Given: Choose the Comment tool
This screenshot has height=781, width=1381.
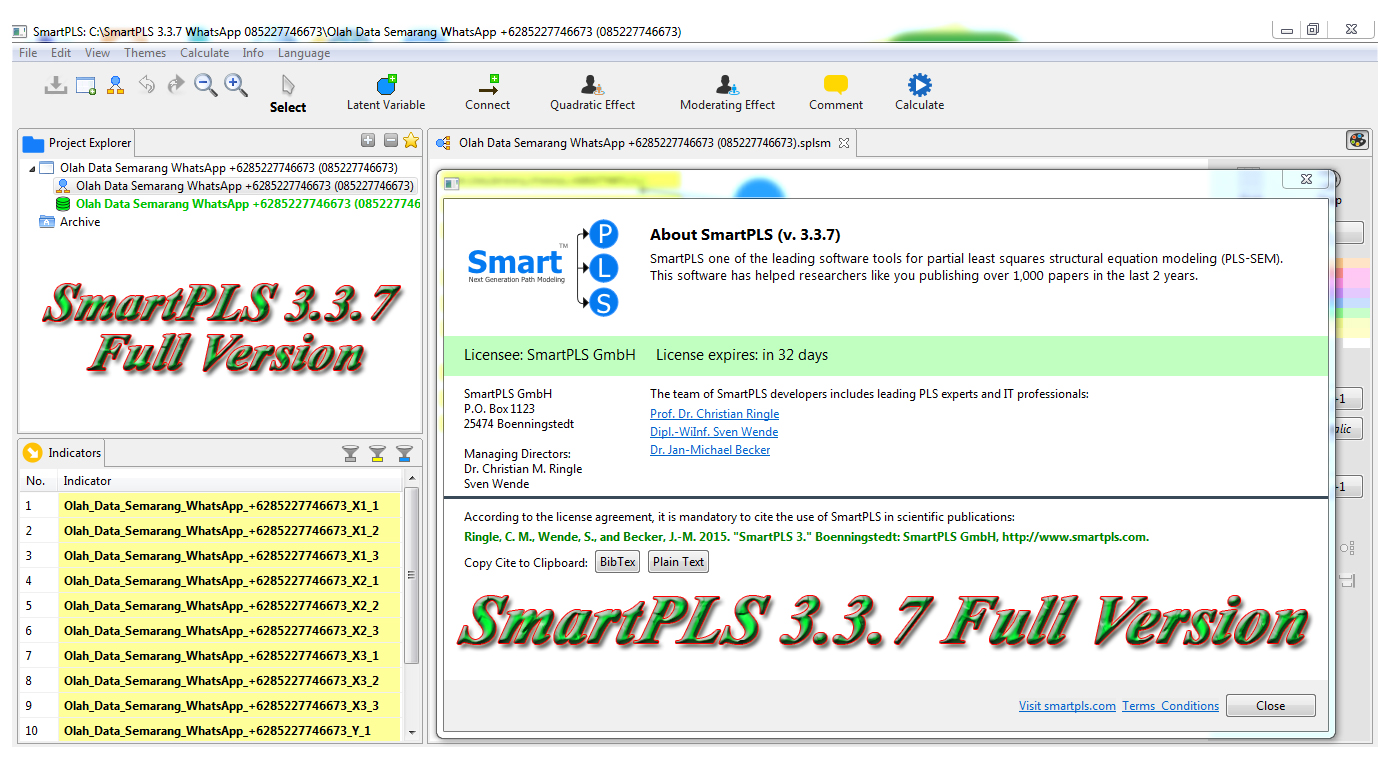Looking at the screenshot, I should 836,93.
